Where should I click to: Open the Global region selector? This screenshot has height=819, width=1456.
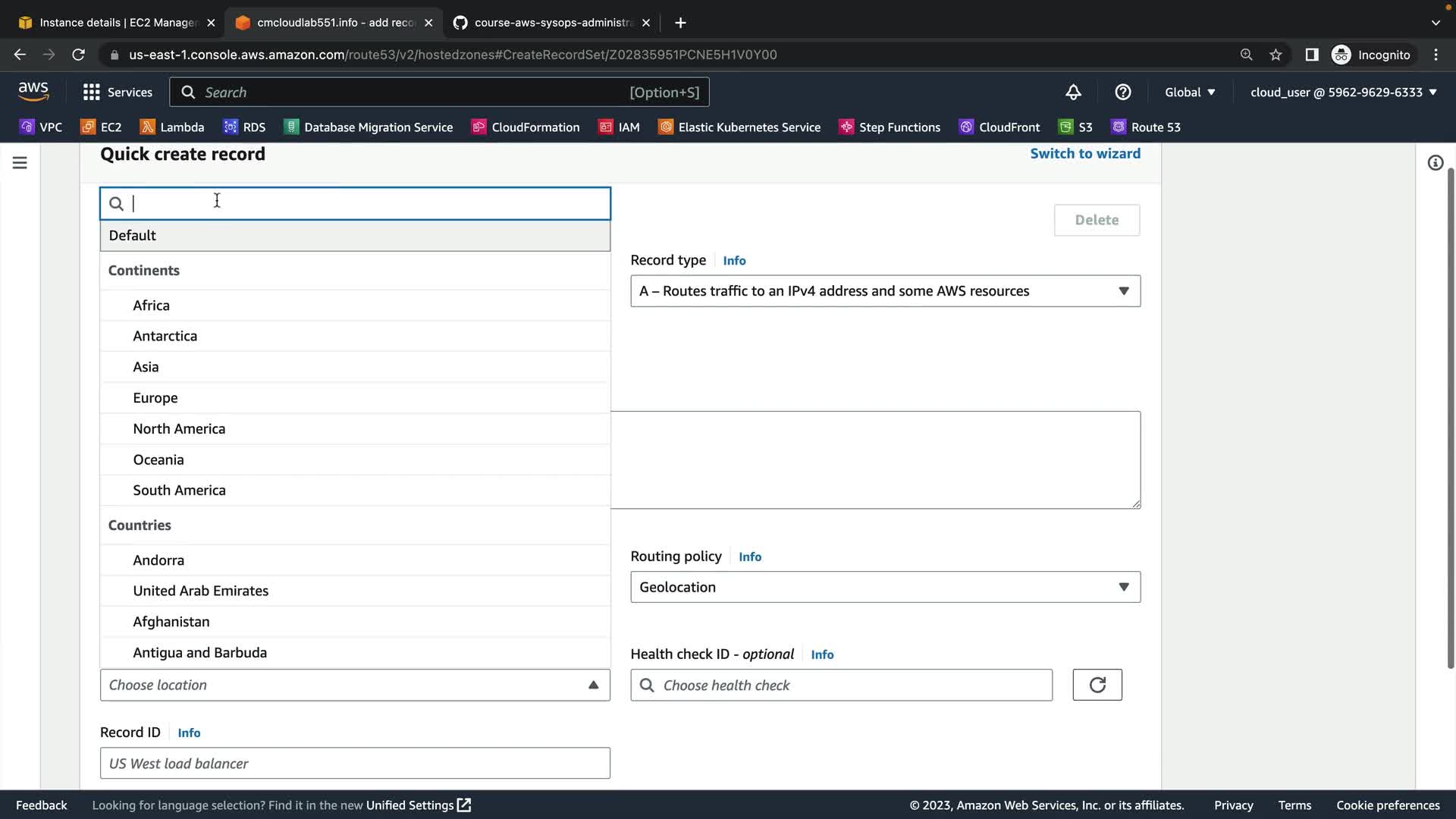[x=1190, y=93]
